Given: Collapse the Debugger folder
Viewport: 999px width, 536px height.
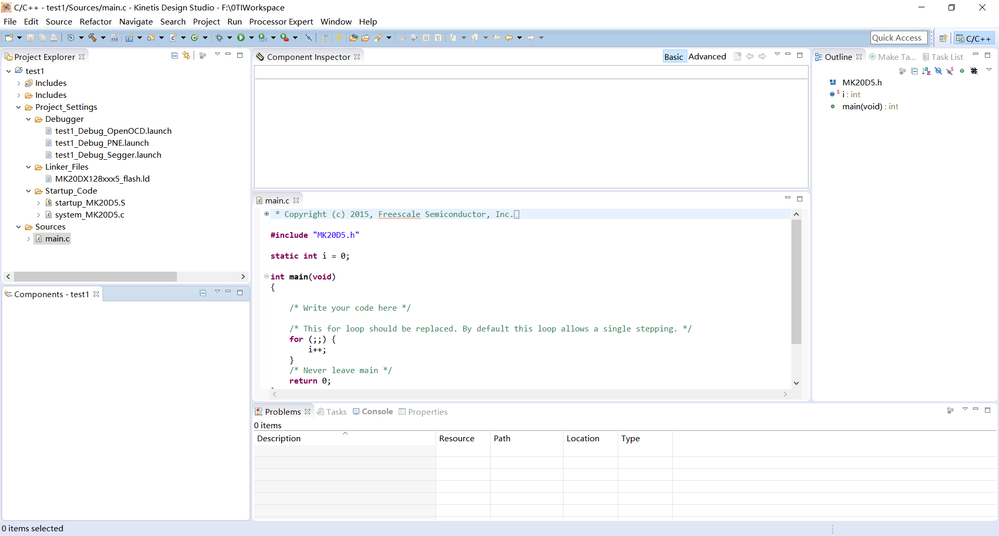Looking at the screenshot, I should point(29,119).
